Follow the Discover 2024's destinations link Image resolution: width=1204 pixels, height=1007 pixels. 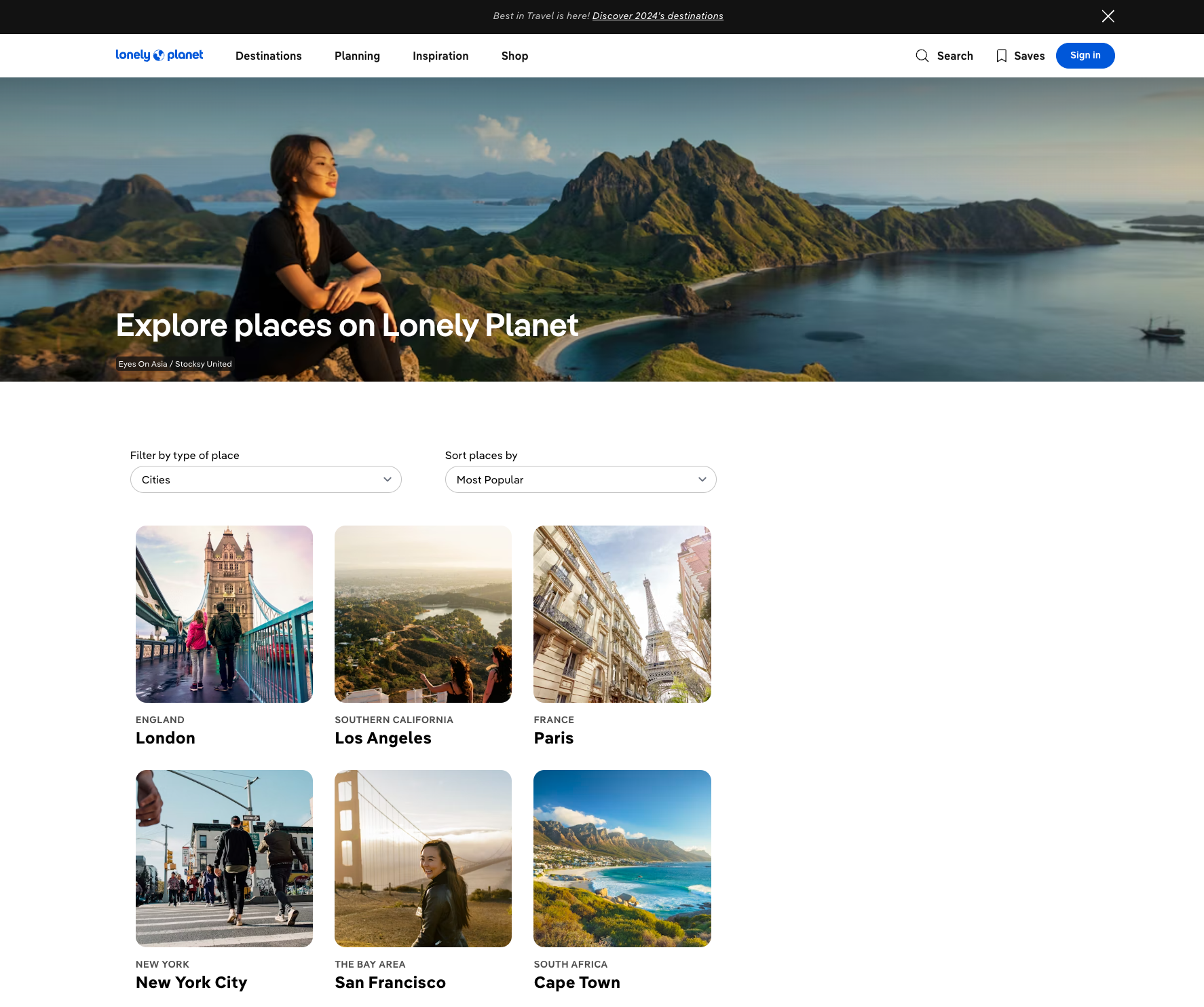pos(658,16)
